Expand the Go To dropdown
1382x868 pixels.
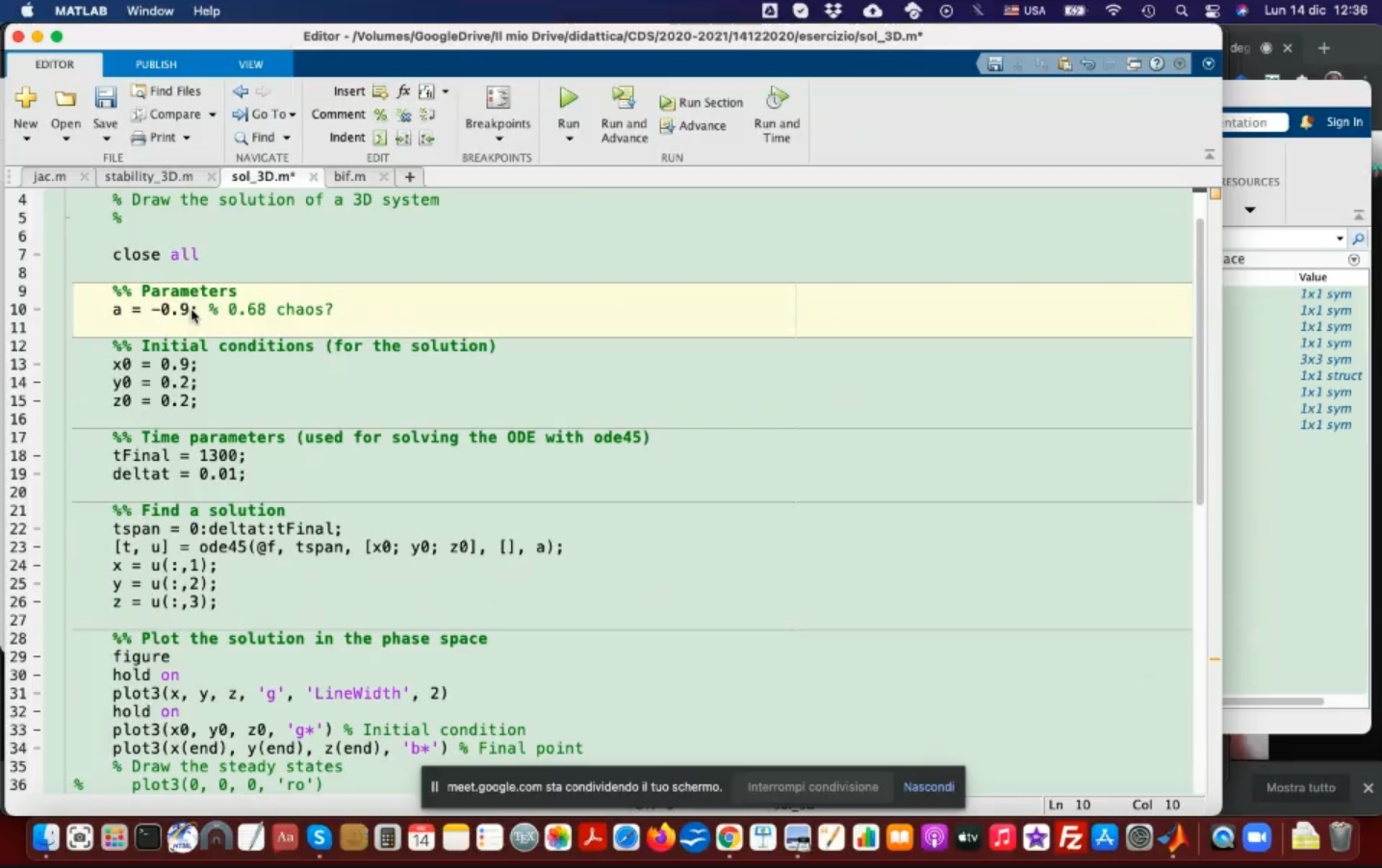coord(293,115)
